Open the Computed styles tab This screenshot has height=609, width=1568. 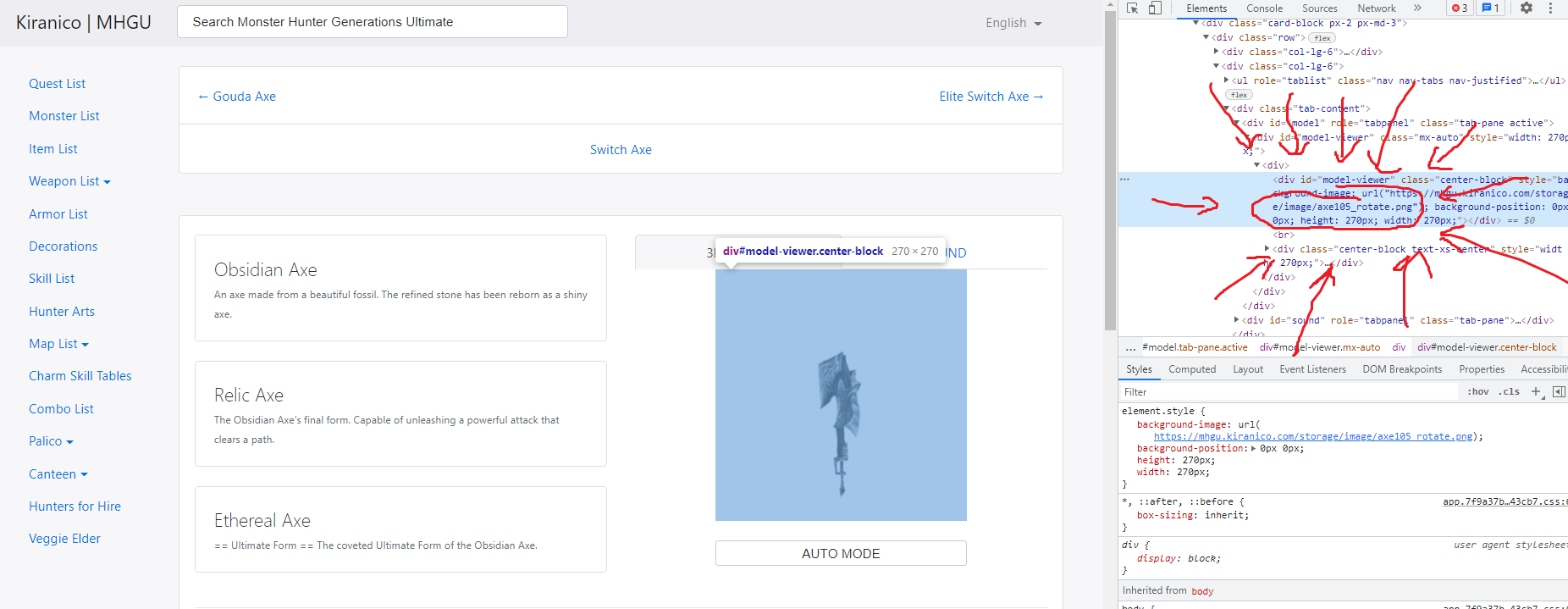(x=1192, y=369)
